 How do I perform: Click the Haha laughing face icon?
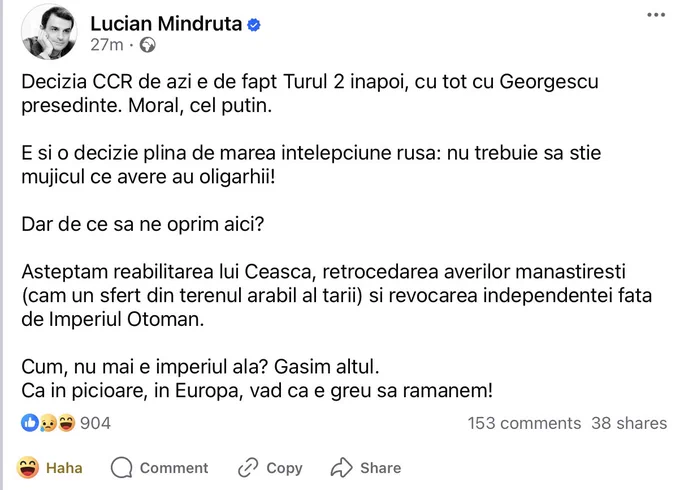(x=28, y=468)
